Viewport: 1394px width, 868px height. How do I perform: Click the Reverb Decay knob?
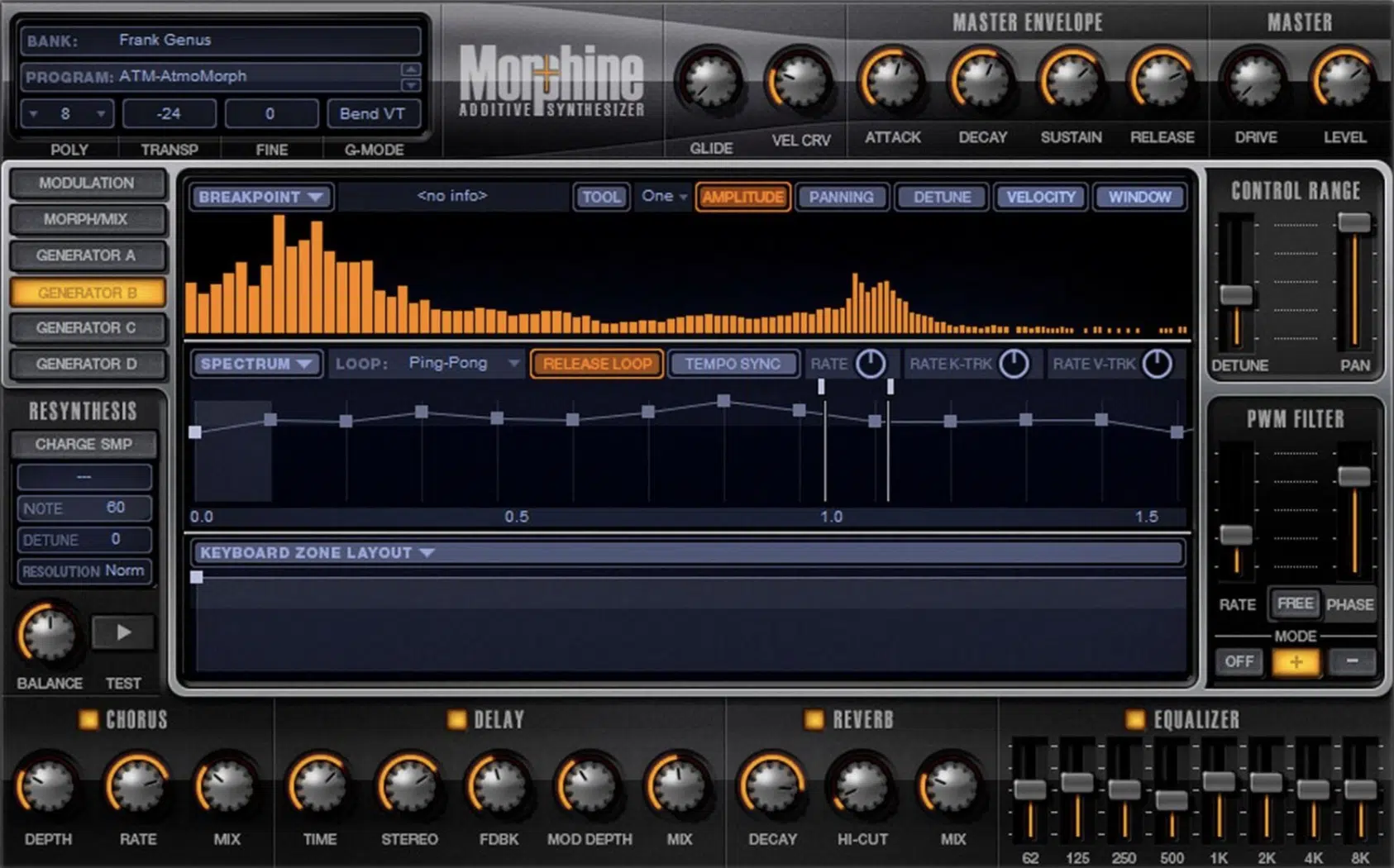pos(772,785)
